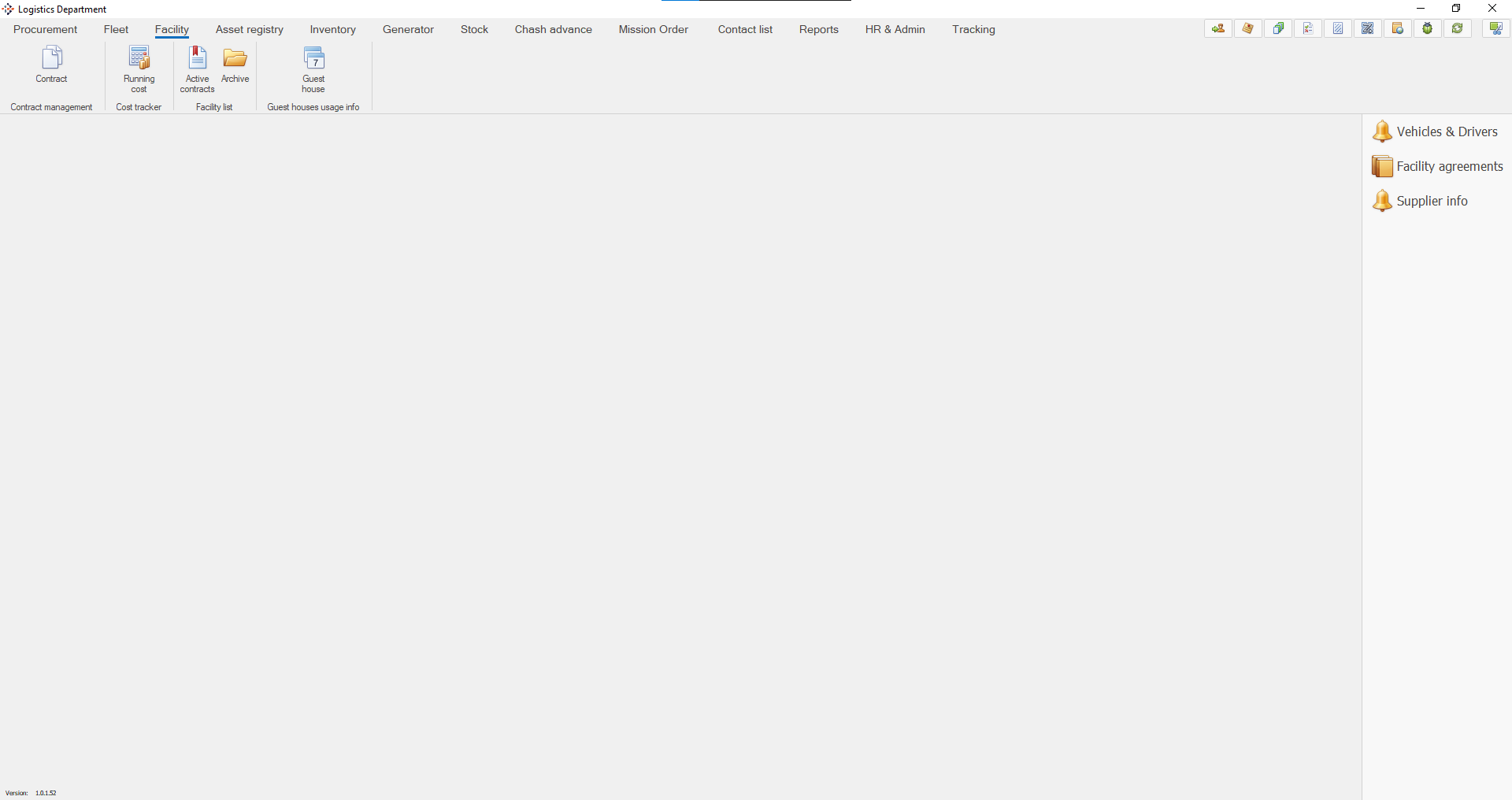
Task: Select the Asset registry tab
Action: (x=249, y=29)
